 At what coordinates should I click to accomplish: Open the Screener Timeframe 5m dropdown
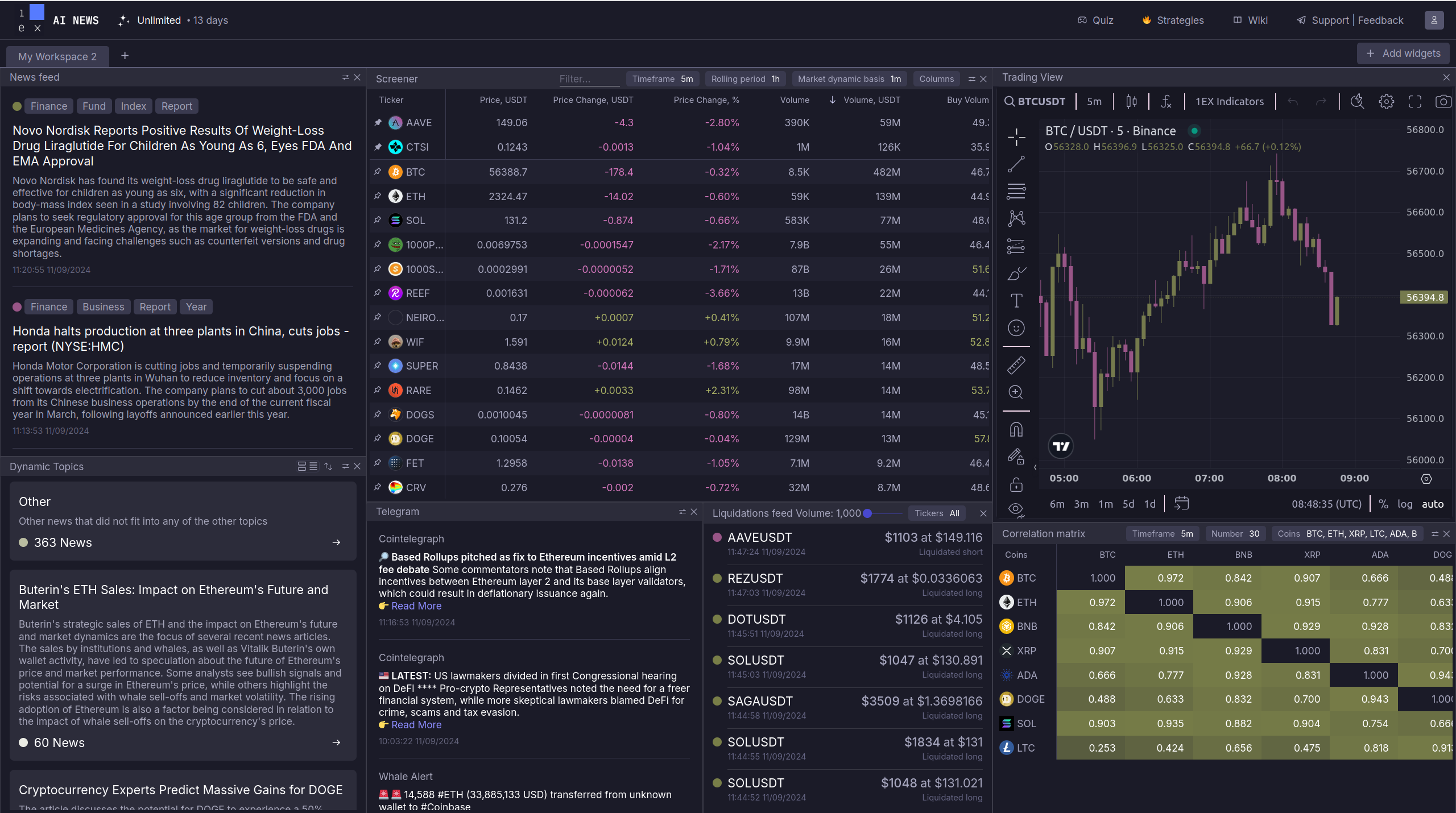click(662, 79)
